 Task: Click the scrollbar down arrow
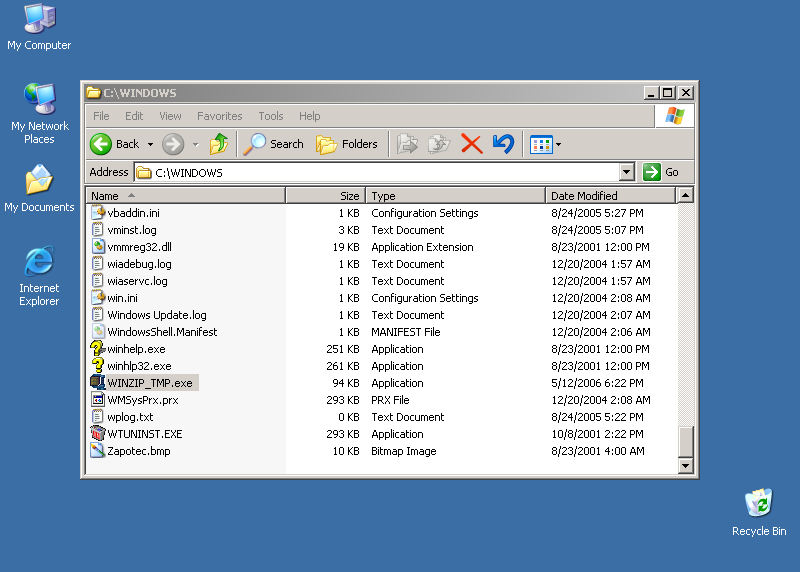click(x=685, y=465)
